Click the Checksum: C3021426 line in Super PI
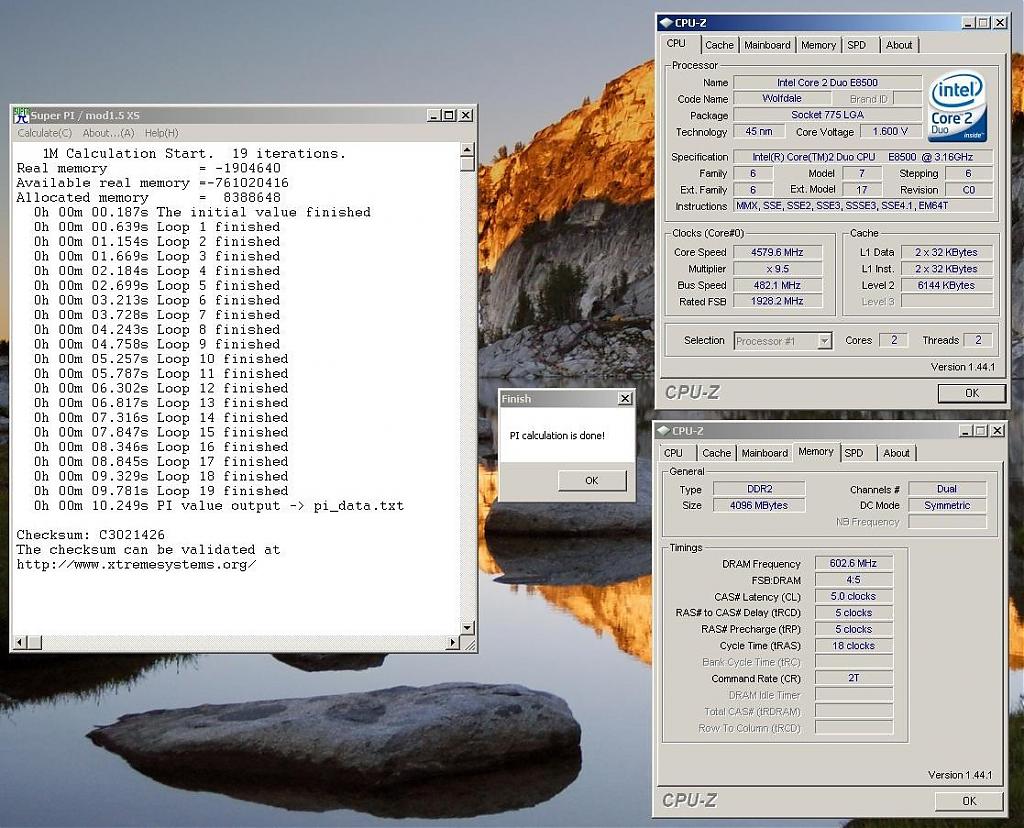This screenshot has height=828, width=1024. 91,535
